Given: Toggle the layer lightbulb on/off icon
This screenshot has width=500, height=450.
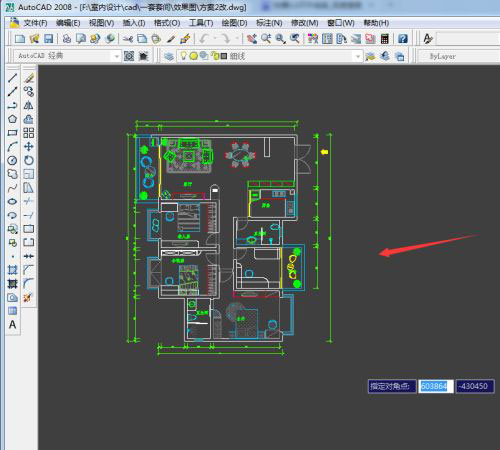Looking at the screenshot, I should tap(183, 56).
